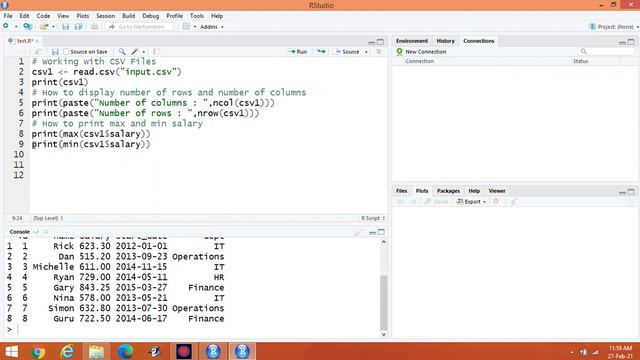640x360 pixels.
Task: Click the Compile Report notebook icon
Action: click(156, 52)
